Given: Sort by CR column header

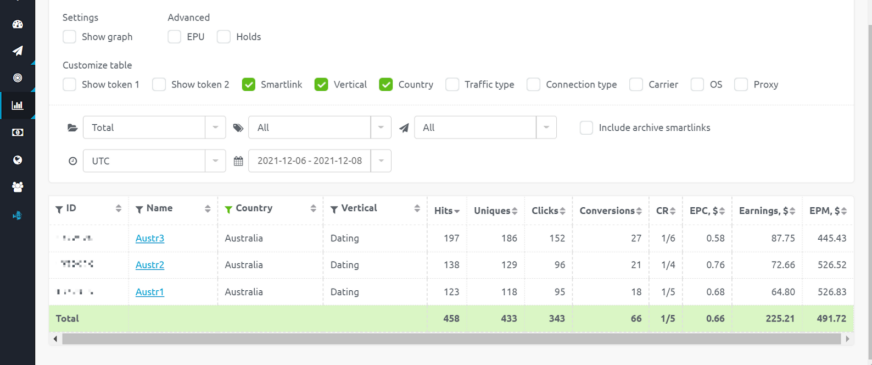Looking at the screenshot, I should [666, 211].
